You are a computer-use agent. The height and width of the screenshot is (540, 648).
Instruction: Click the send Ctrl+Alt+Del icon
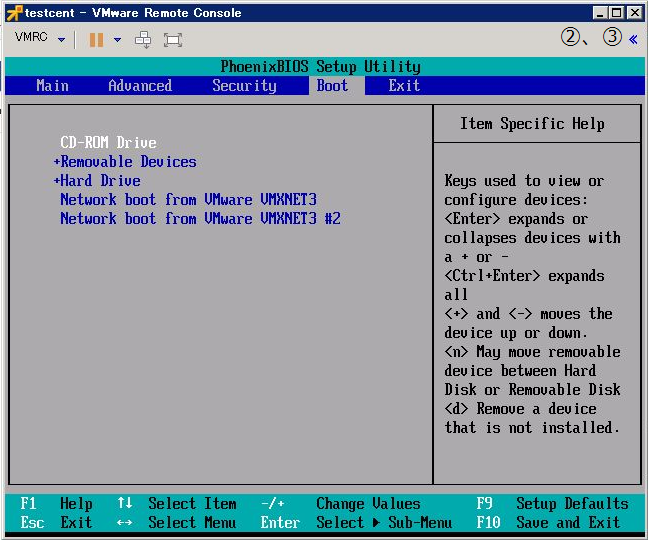point(143,39)
